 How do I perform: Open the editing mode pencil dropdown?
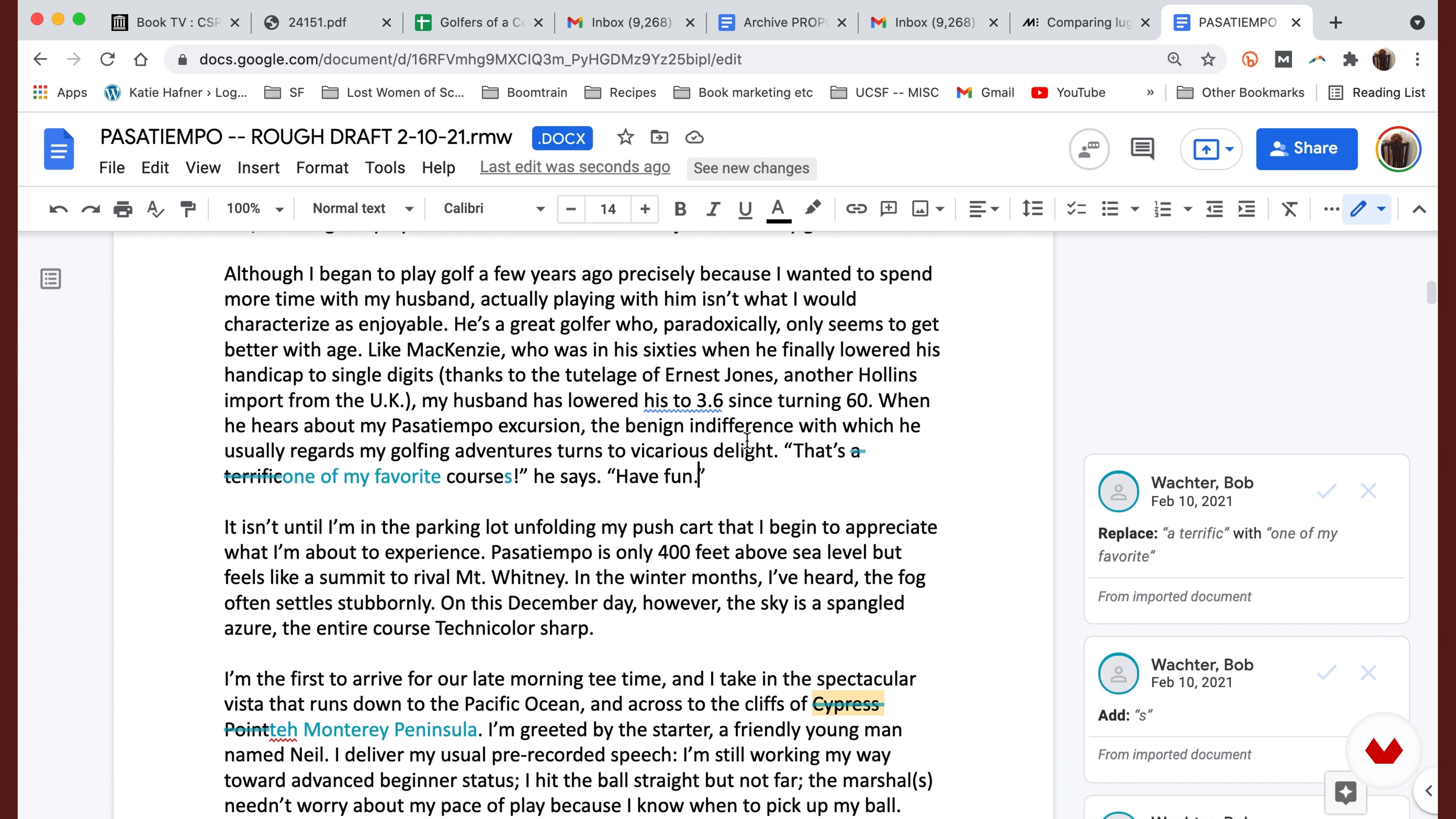[x=1367, y=209]
